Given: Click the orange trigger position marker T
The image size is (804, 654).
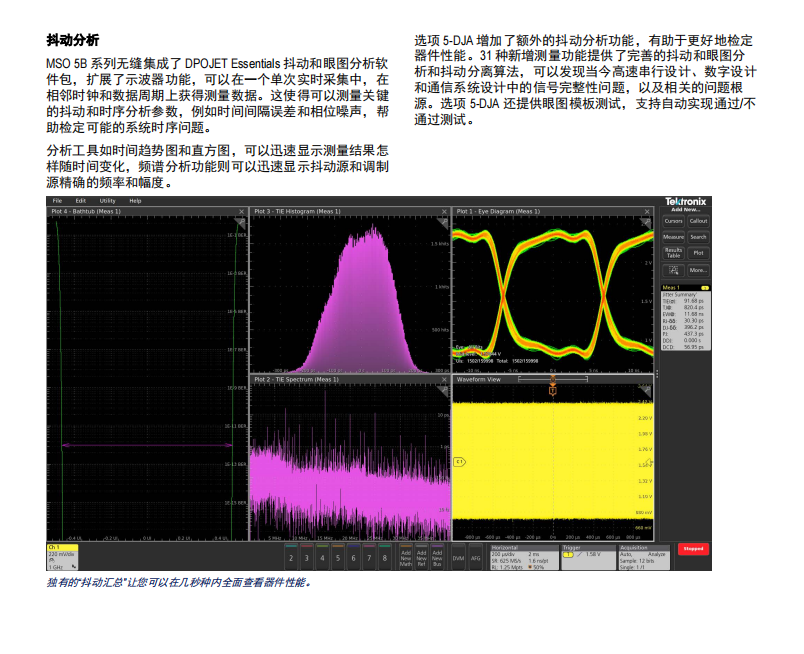Looking at the screenshot, I should tap(553, 391).
